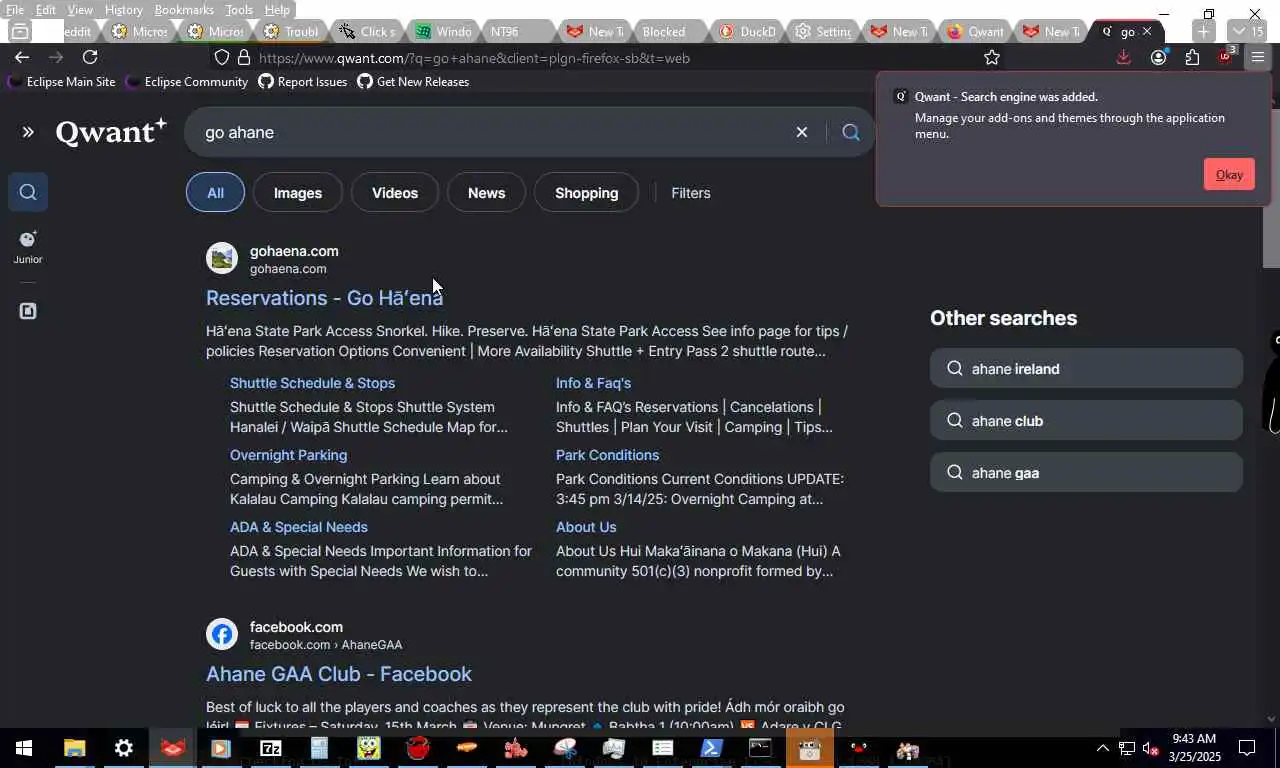
Task: Open the extensions puzzle icon
Action: (x=1192, y=57)
